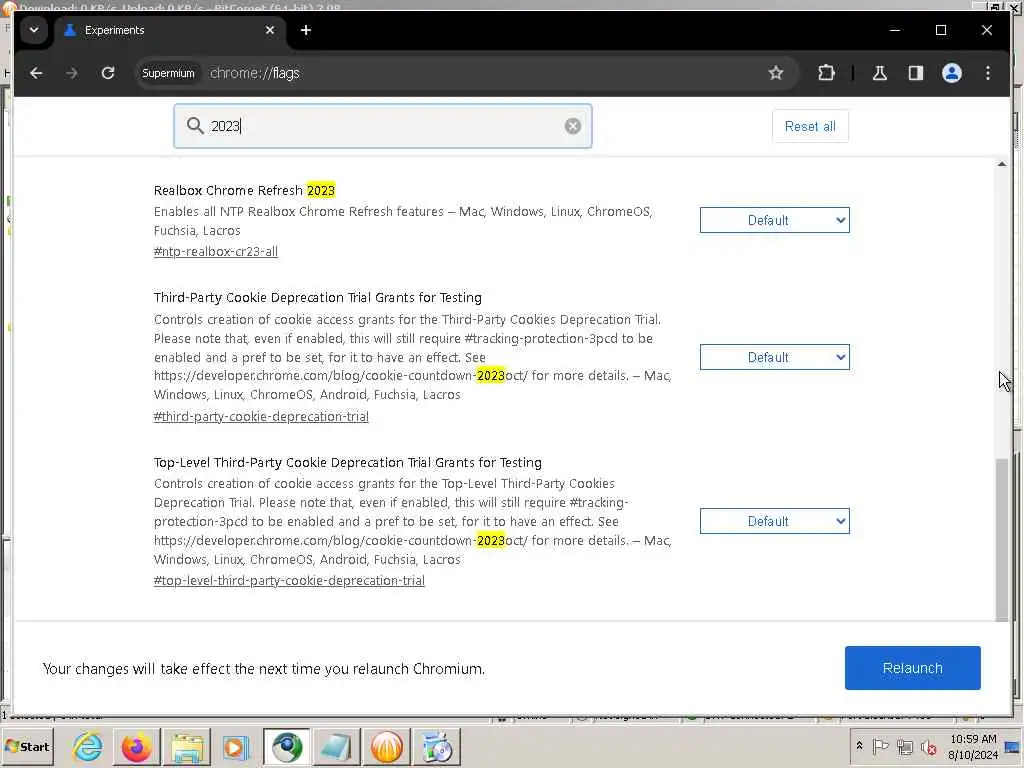Viewport: 1024px width, 768px height.
Task: Close the Experiments tab
Action: click(270, 30)
